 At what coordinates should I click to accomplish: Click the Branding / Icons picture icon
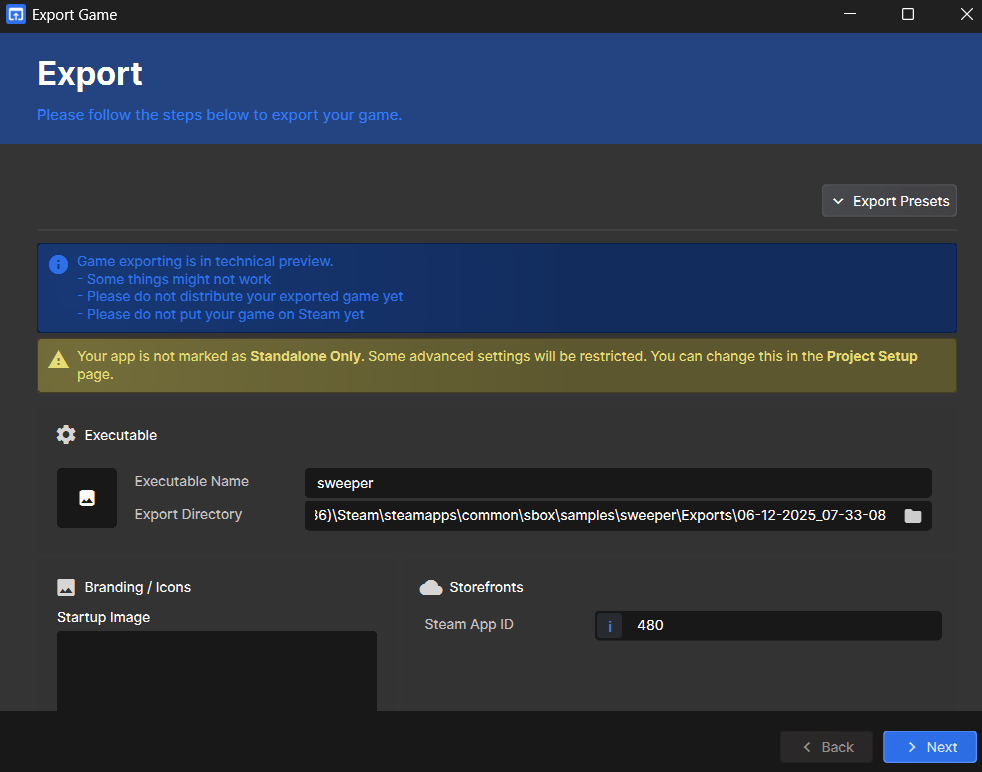[66, 587]
